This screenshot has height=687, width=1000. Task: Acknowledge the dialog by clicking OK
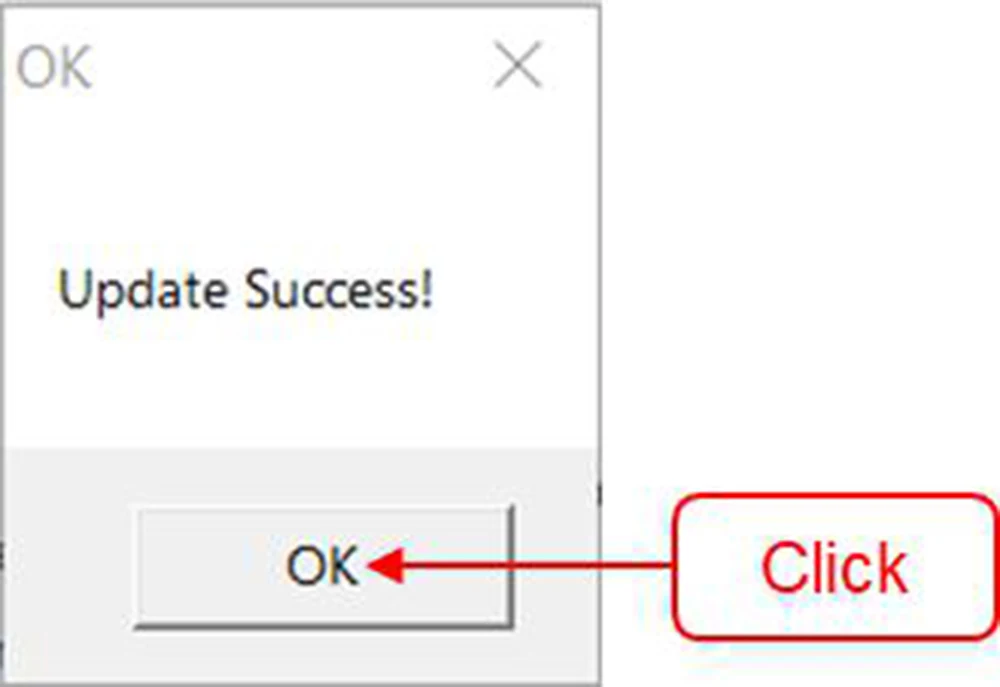click(323, 566)
